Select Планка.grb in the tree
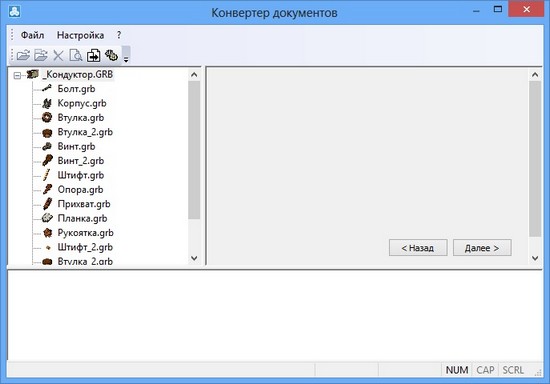550x384 pixels. (82, 218)
